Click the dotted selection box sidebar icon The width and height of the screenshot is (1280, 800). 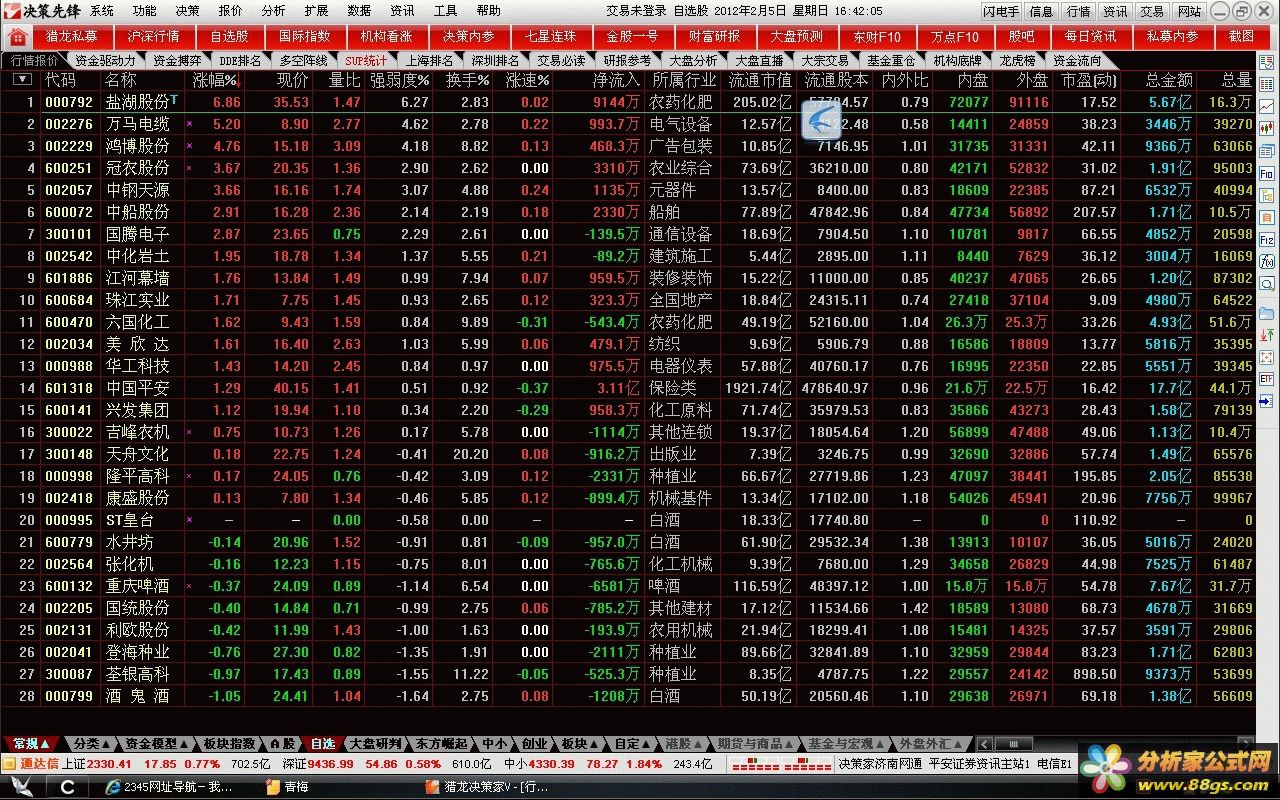click(1267, 357)
